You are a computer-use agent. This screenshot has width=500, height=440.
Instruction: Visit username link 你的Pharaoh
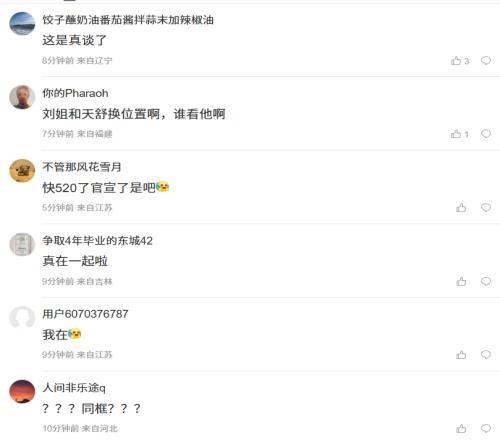pos(75,93)
